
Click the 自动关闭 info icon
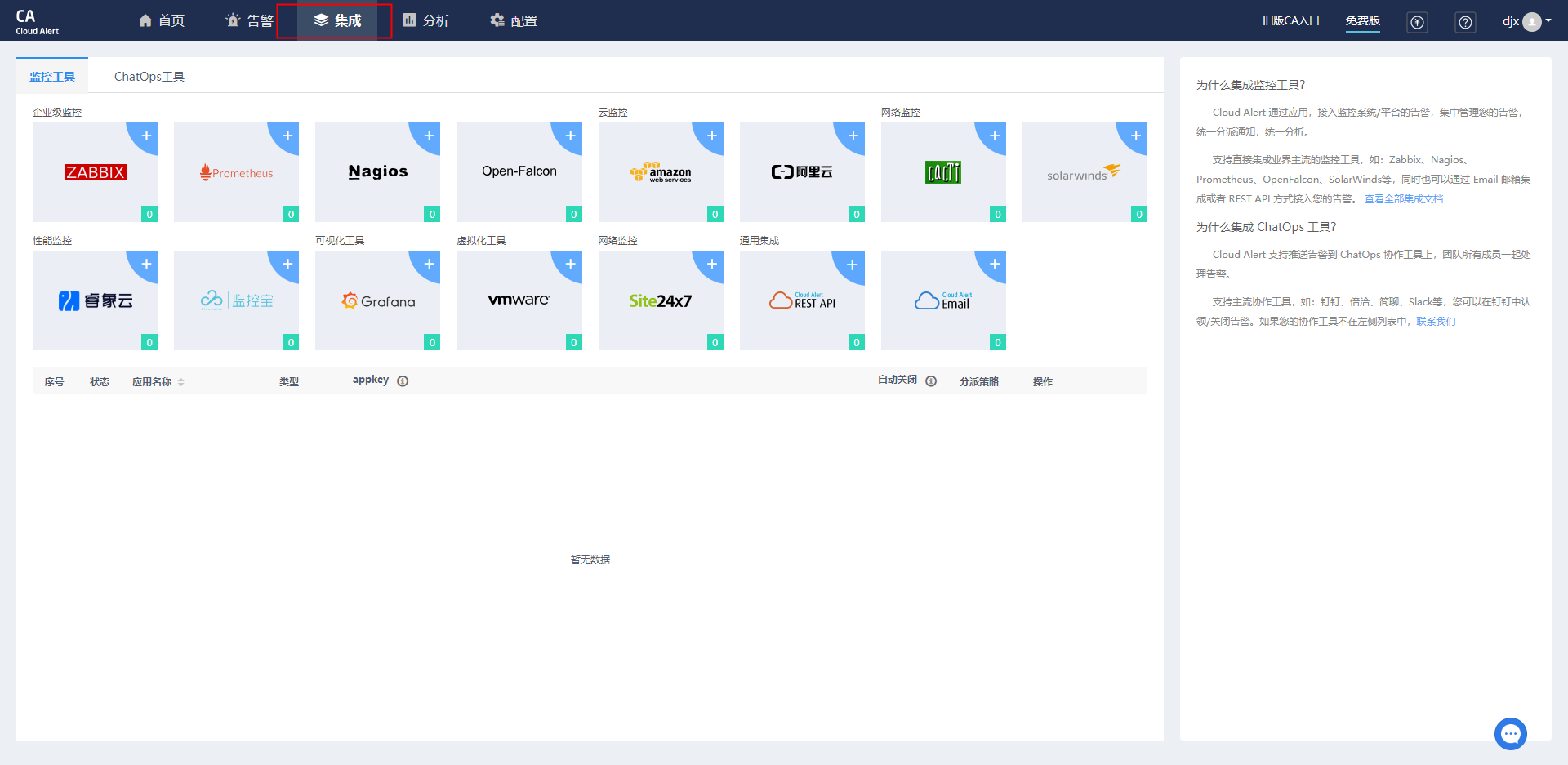point(931,381)
